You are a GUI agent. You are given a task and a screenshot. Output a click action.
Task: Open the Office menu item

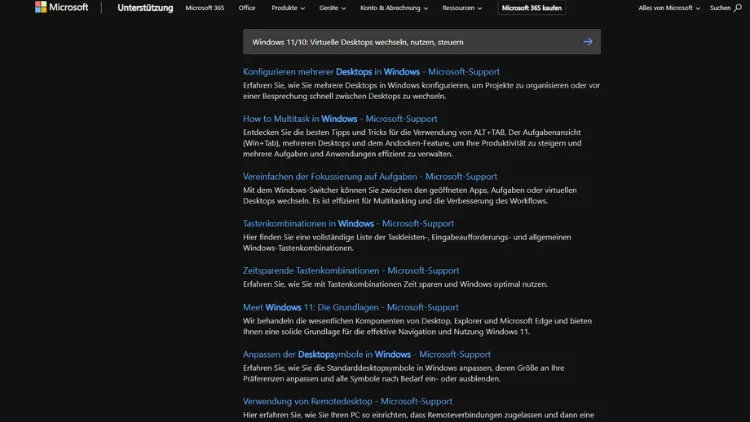pyautogui.click(x=247, y=8)
